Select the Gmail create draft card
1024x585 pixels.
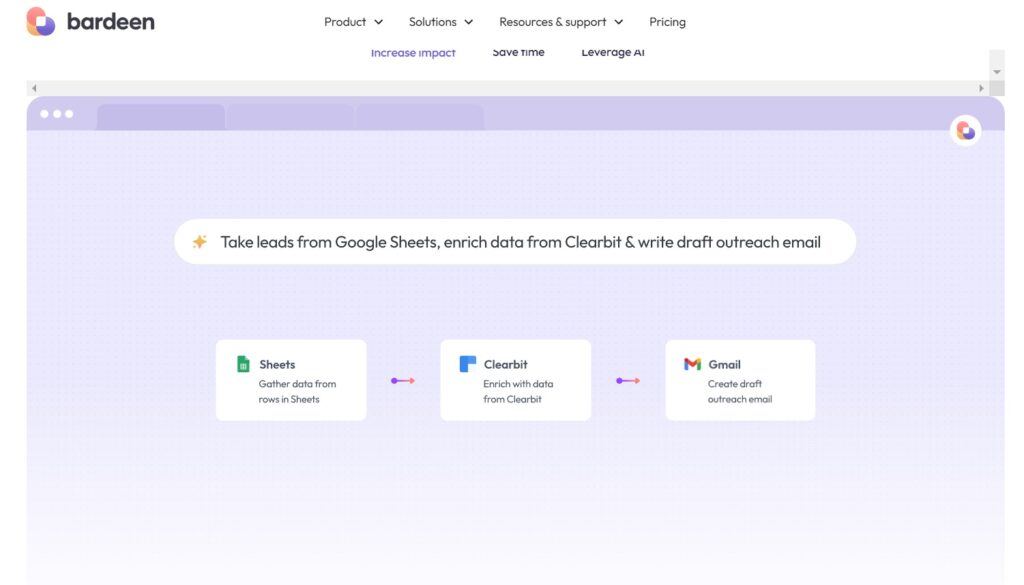740,380
